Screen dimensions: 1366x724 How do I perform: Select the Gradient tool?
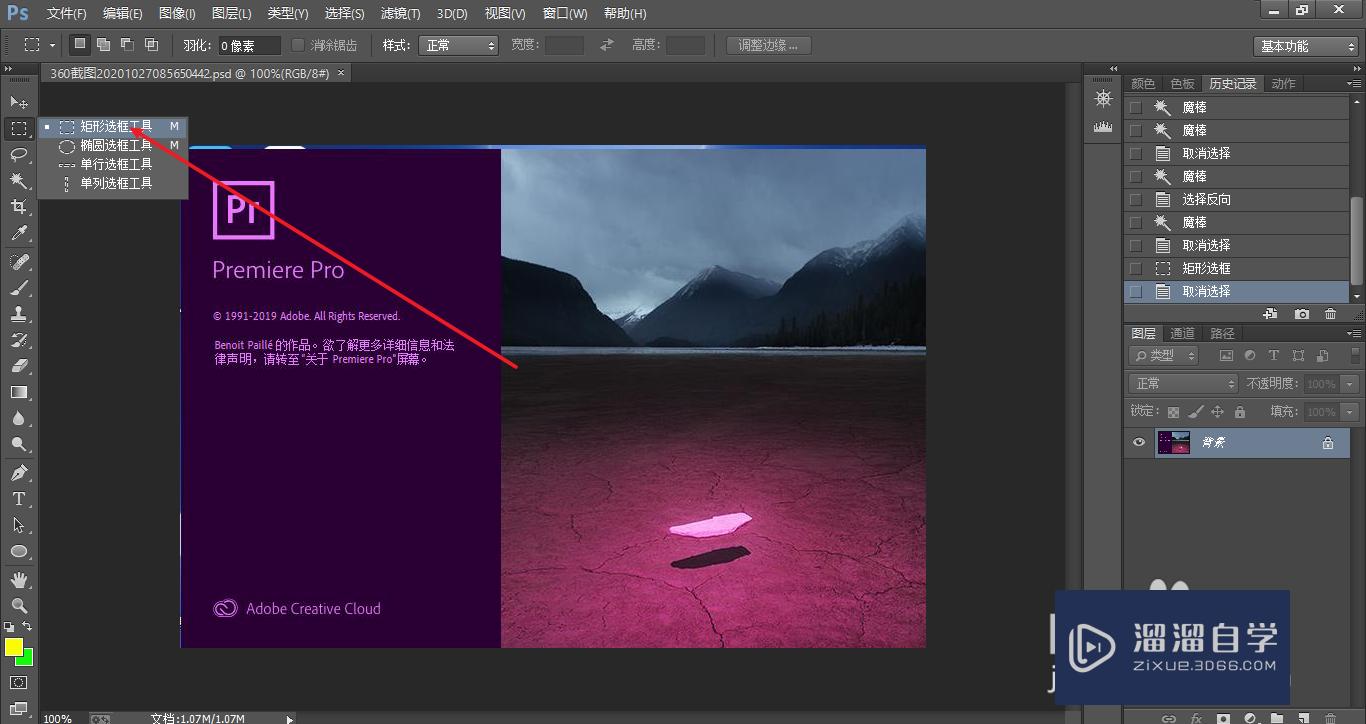click(x=19, y=392)
